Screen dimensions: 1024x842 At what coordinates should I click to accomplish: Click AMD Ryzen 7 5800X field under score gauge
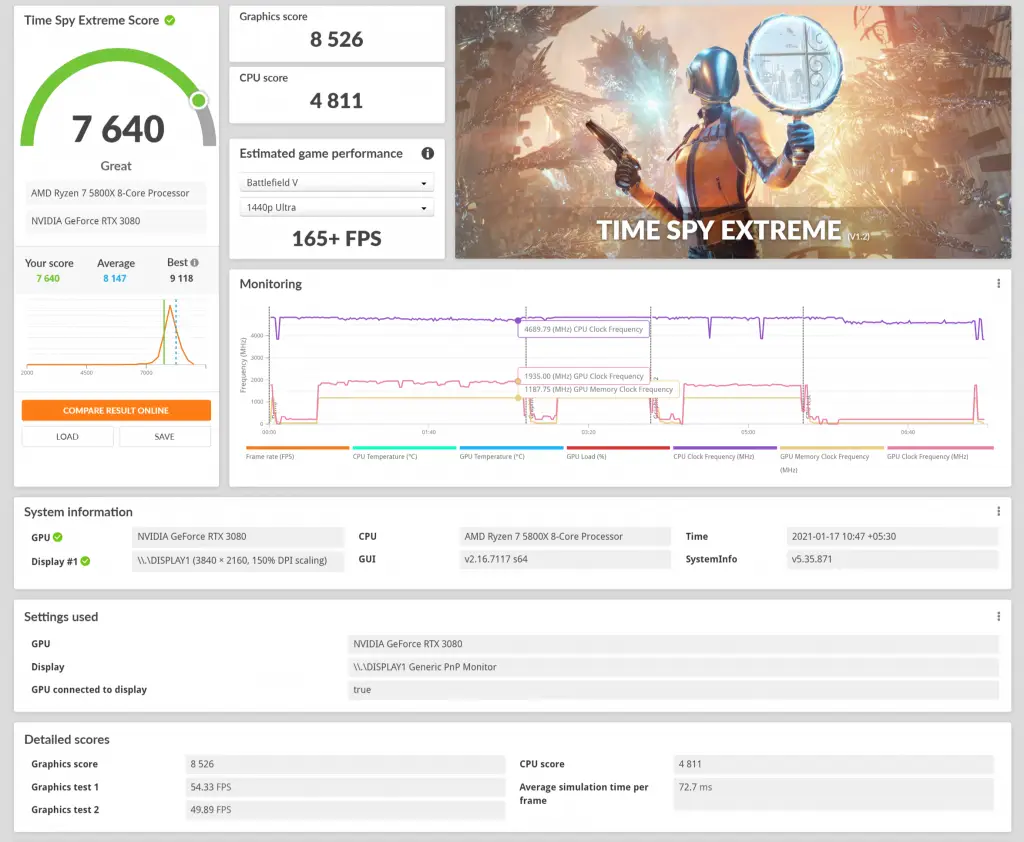[116, 193]
